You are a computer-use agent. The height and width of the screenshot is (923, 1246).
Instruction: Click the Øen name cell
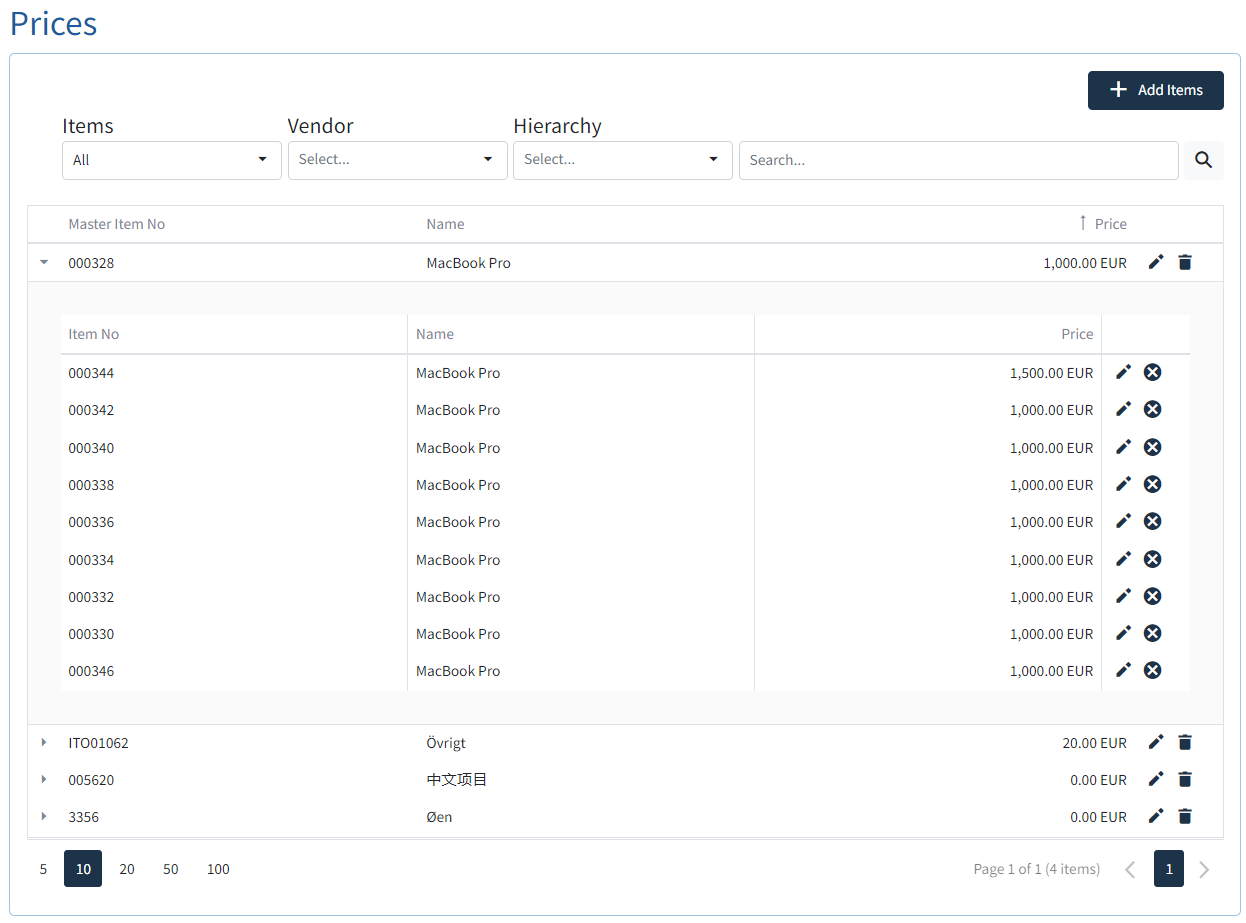point(439,817)
